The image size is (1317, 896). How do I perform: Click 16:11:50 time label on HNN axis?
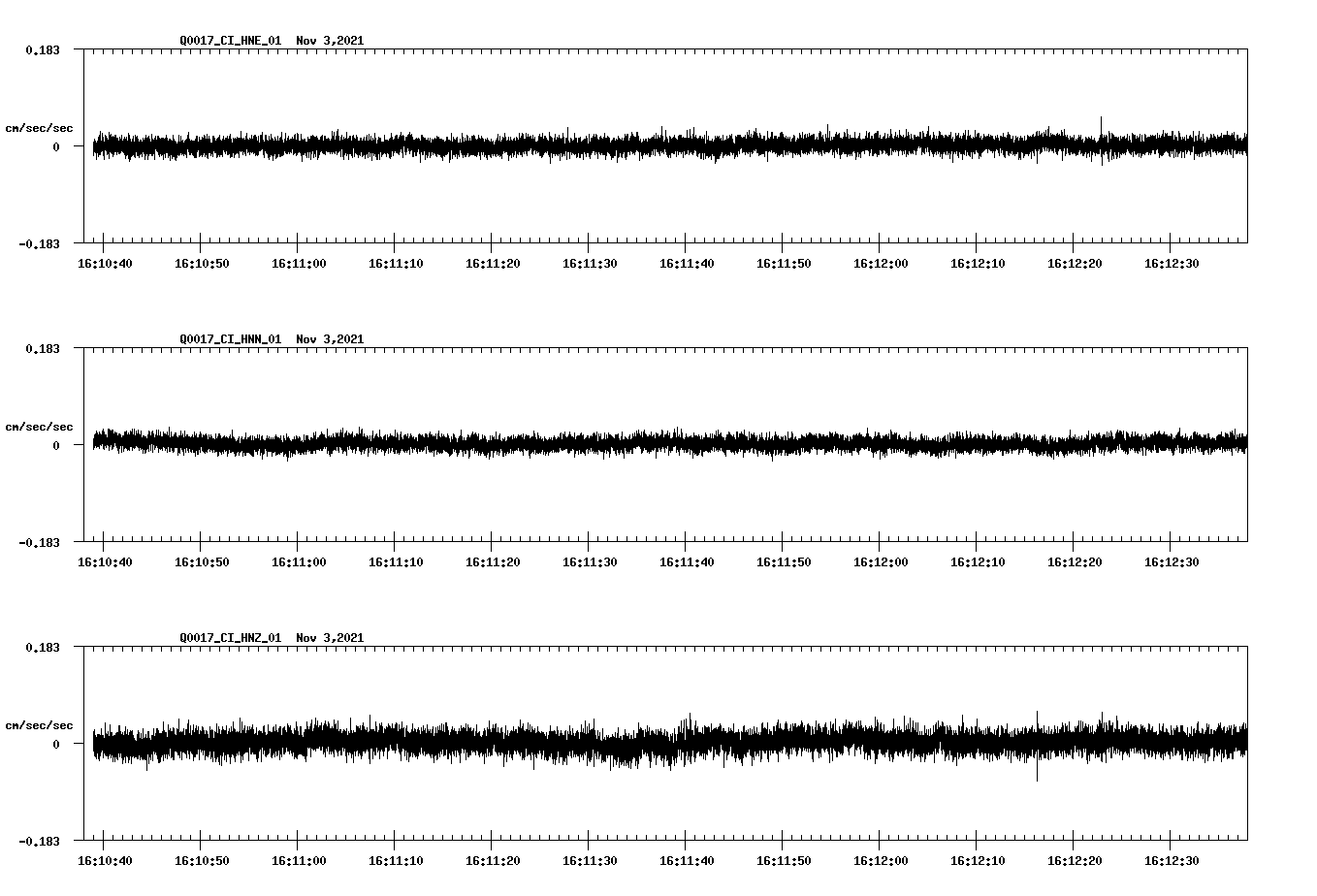coord(784,562)
